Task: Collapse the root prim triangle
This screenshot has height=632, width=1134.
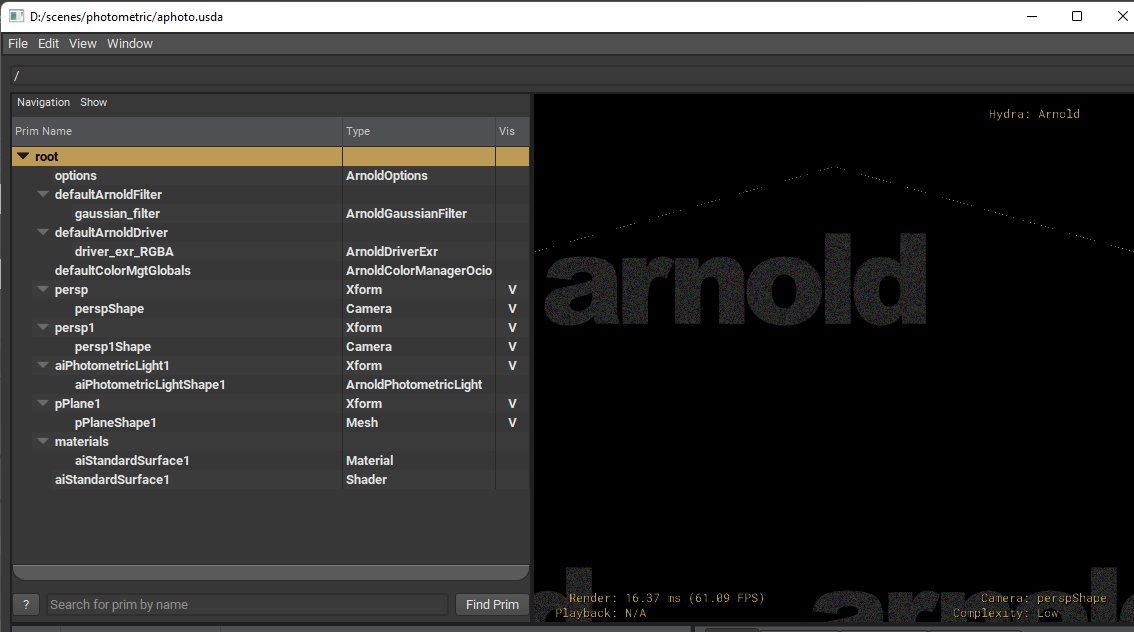Action: pyautogui.click(x=23, y=156)
